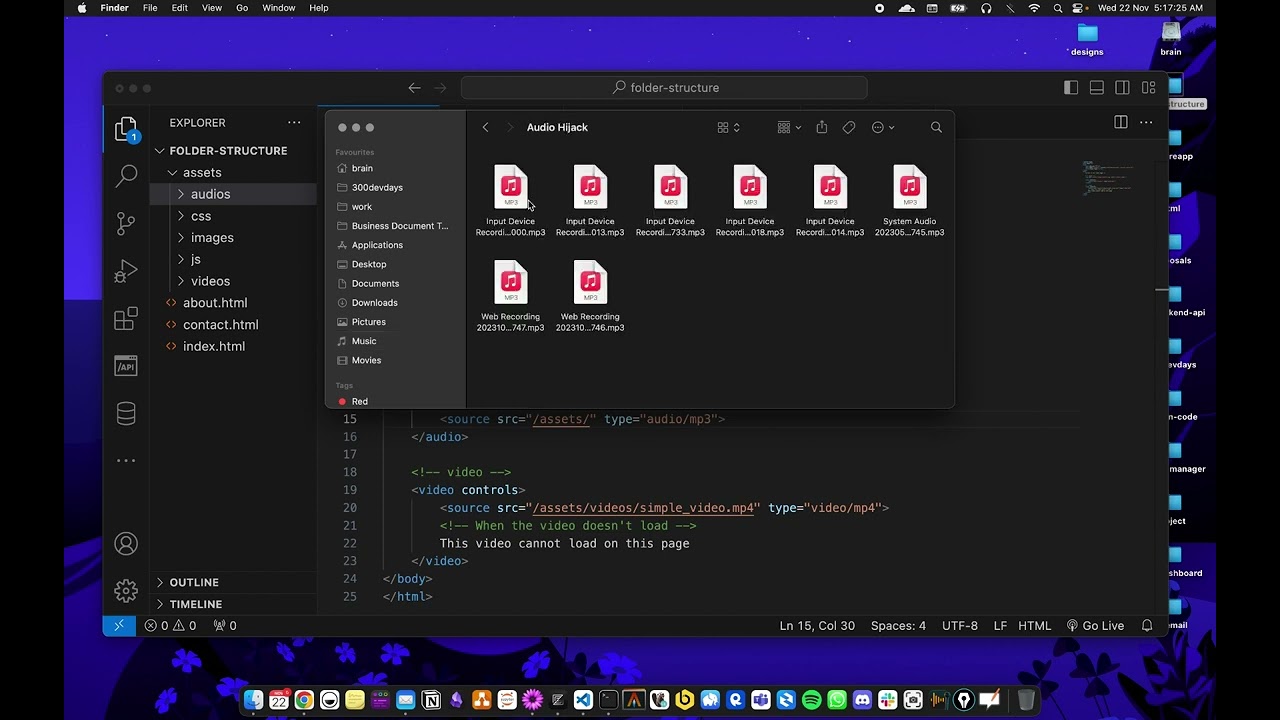
Task: Split the VS Code editor to the right
Action: [x=1121, y=122]
